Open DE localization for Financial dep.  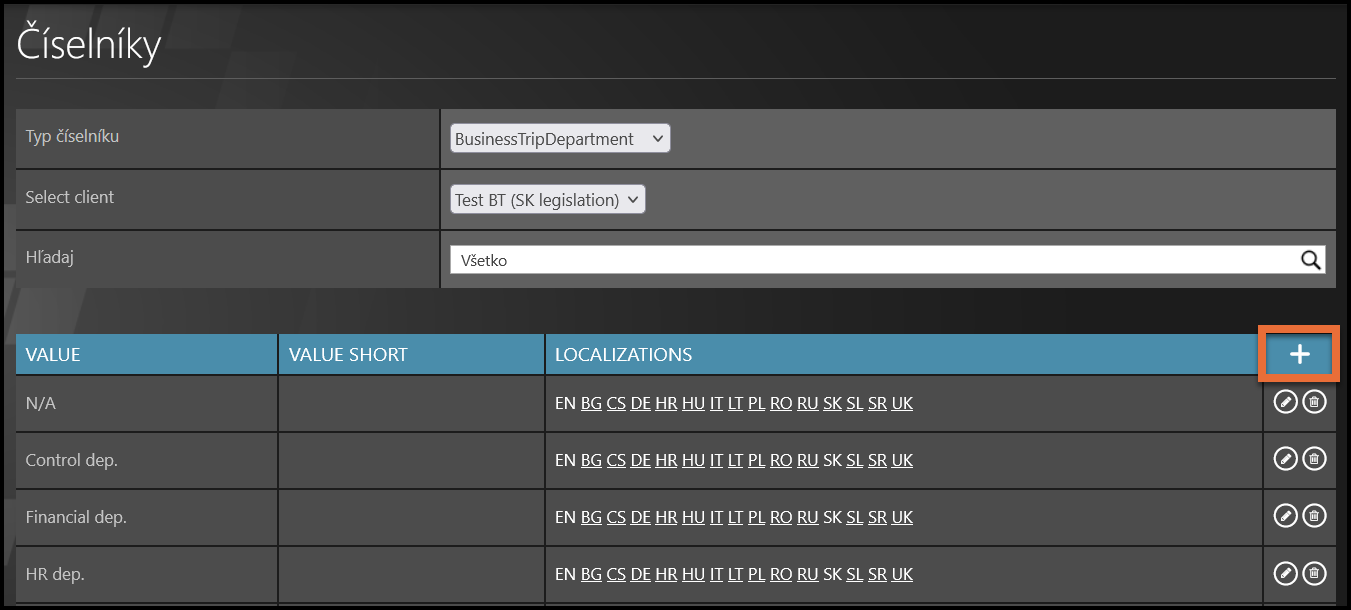coord(640,518)
